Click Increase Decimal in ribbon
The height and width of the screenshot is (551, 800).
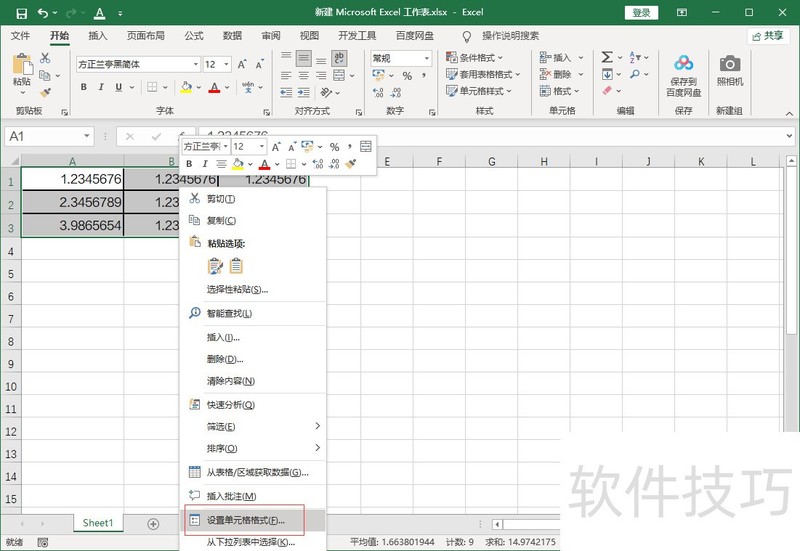click(x=378, y=92)
